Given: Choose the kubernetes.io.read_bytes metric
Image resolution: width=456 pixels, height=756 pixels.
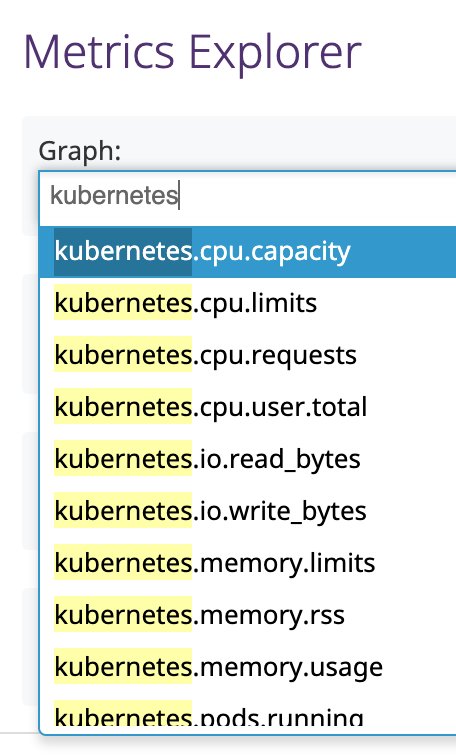Looking at the screenshot, I should coord(248,459).
